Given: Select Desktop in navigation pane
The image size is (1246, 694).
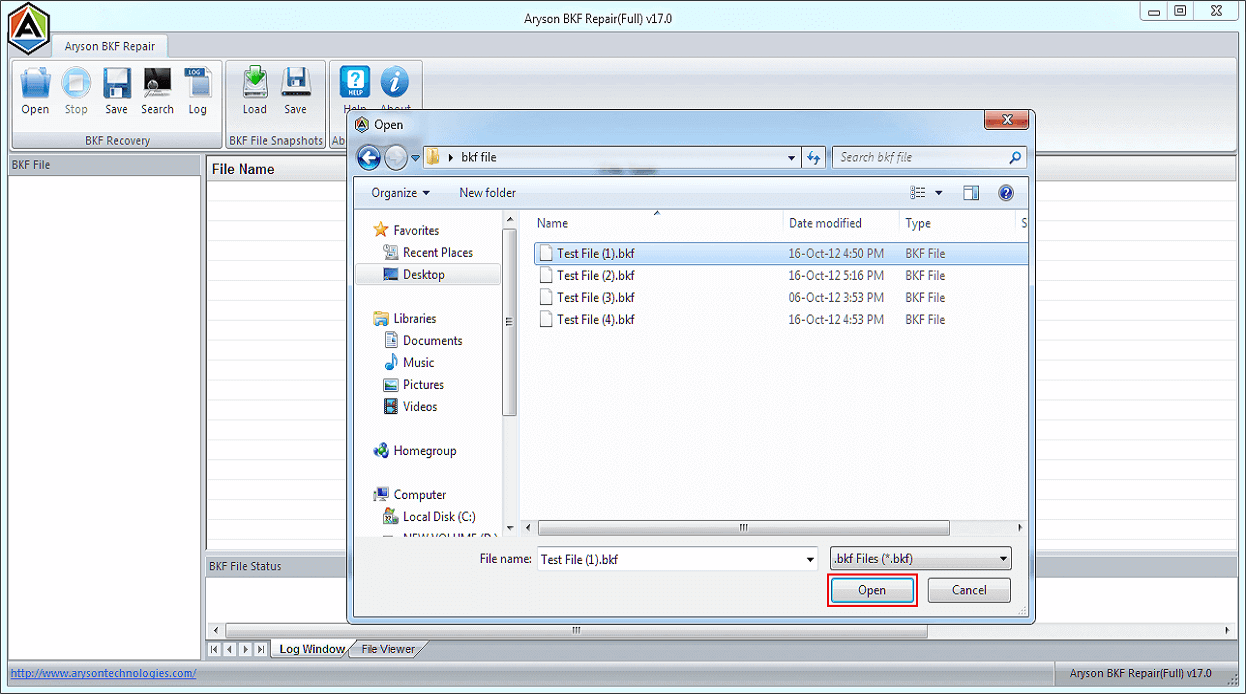Looking at the screenshot, I should (x=428, y=274).
